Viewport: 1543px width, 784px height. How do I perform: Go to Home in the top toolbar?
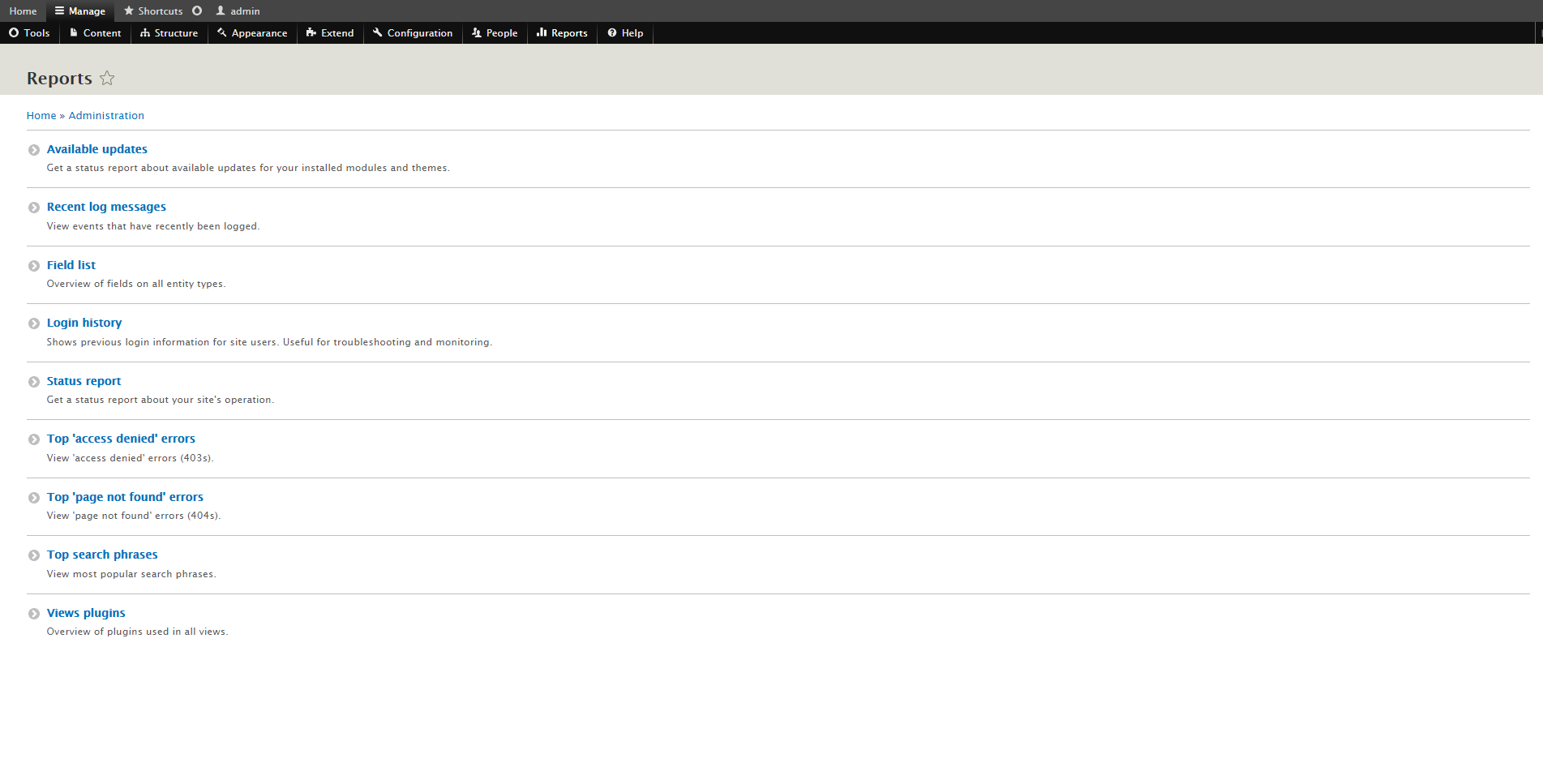point(23,11)
